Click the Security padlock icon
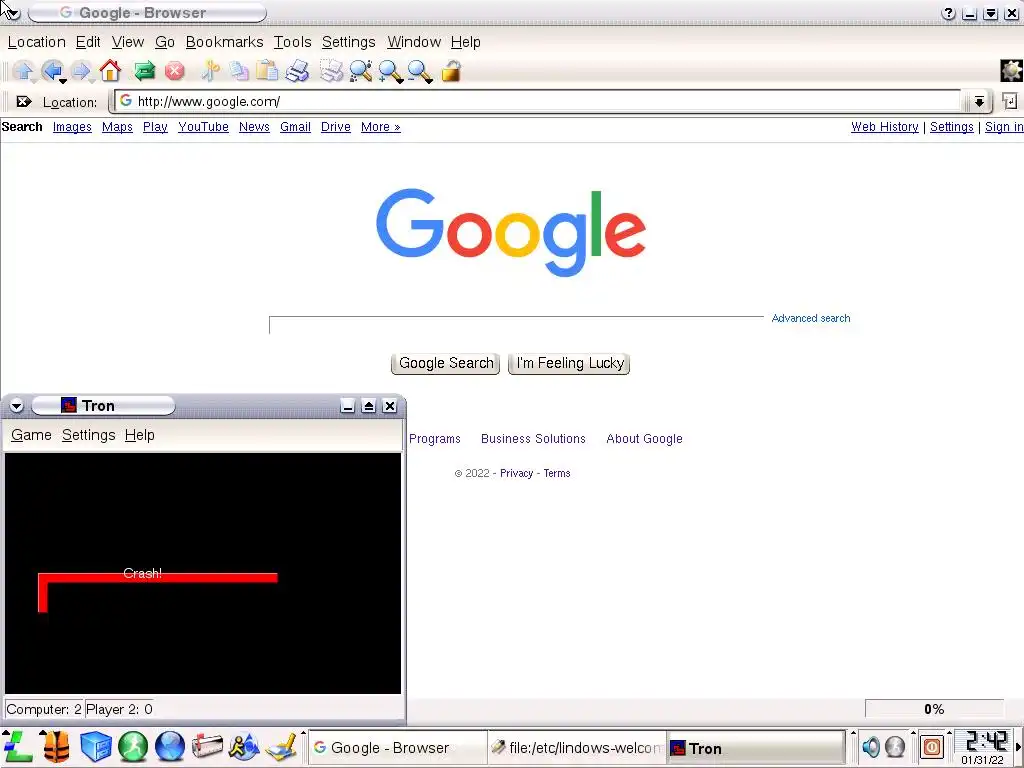The image size is (1024, 768). coord(451,71)
